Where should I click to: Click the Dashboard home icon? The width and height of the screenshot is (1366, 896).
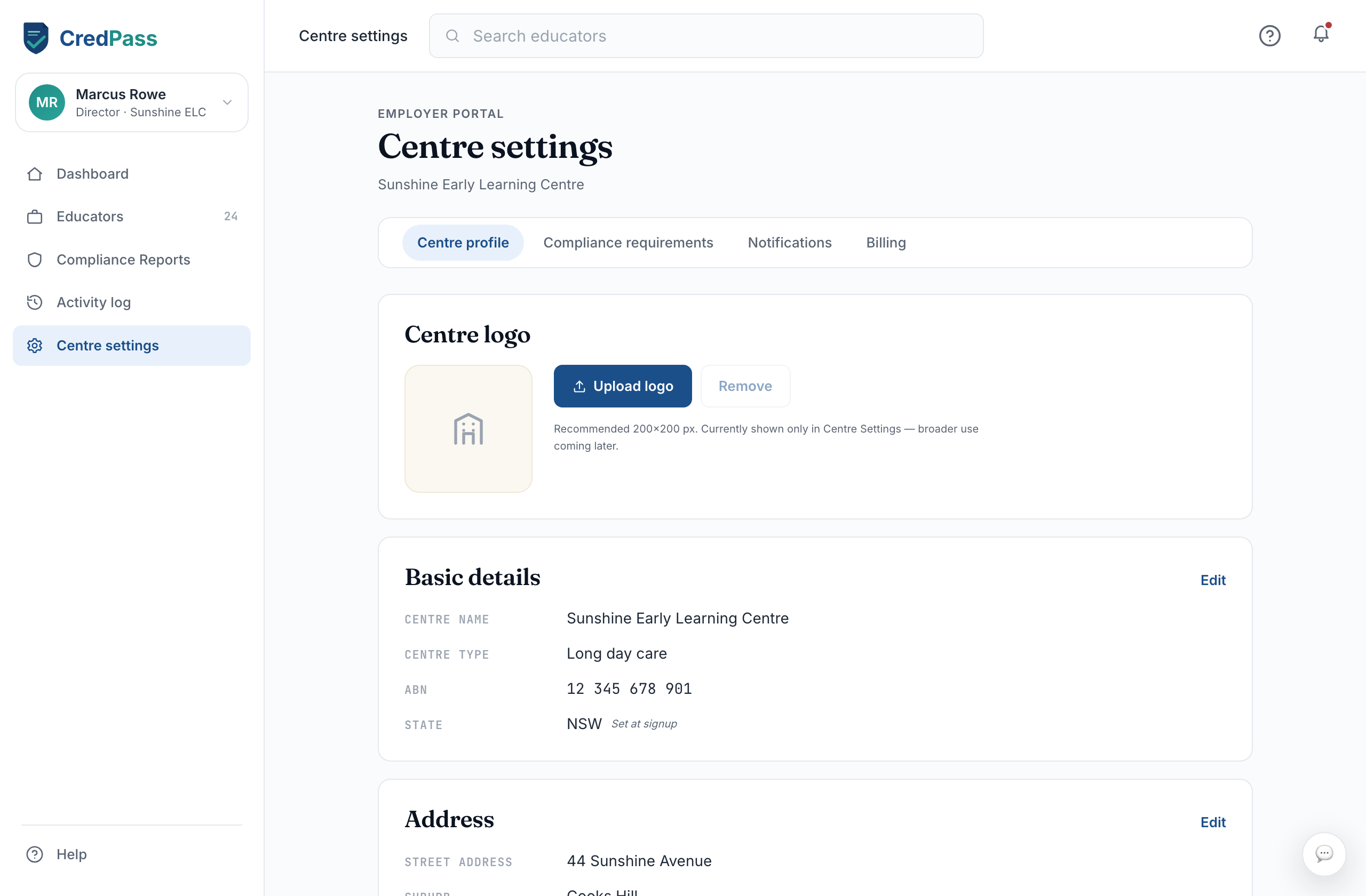(x=35, y=174)
